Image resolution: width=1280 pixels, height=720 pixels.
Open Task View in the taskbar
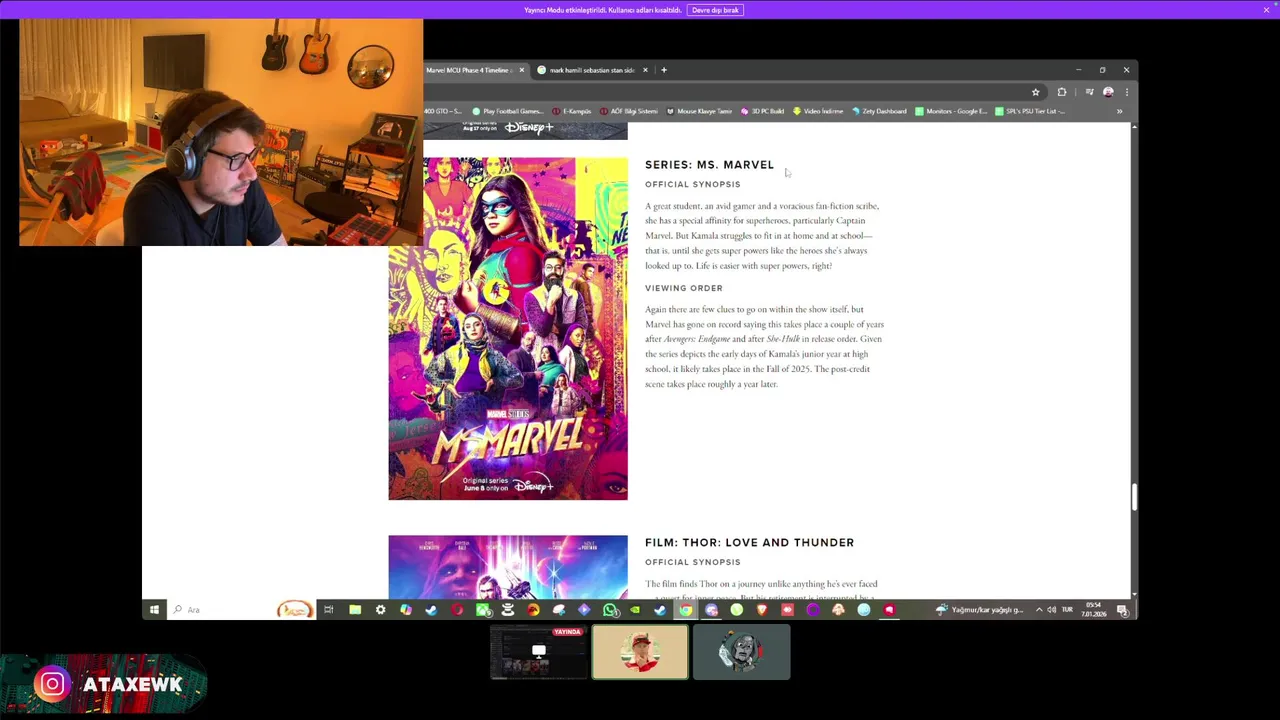tap(328, 609)
